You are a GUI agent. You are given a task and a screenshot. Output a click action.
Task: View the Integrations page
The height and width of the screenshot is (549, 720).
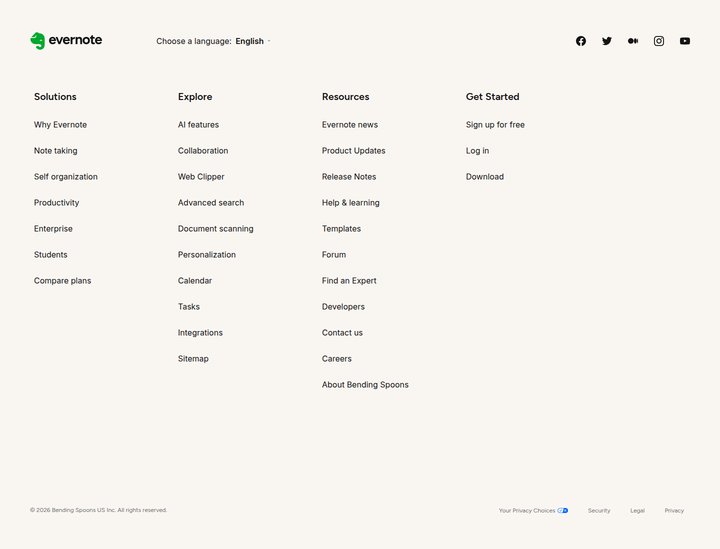coord(200,333)
